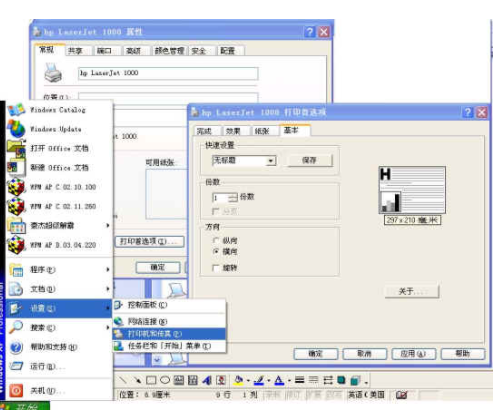
Task: Select the Line drawing tool
Action: coord(123,380)
